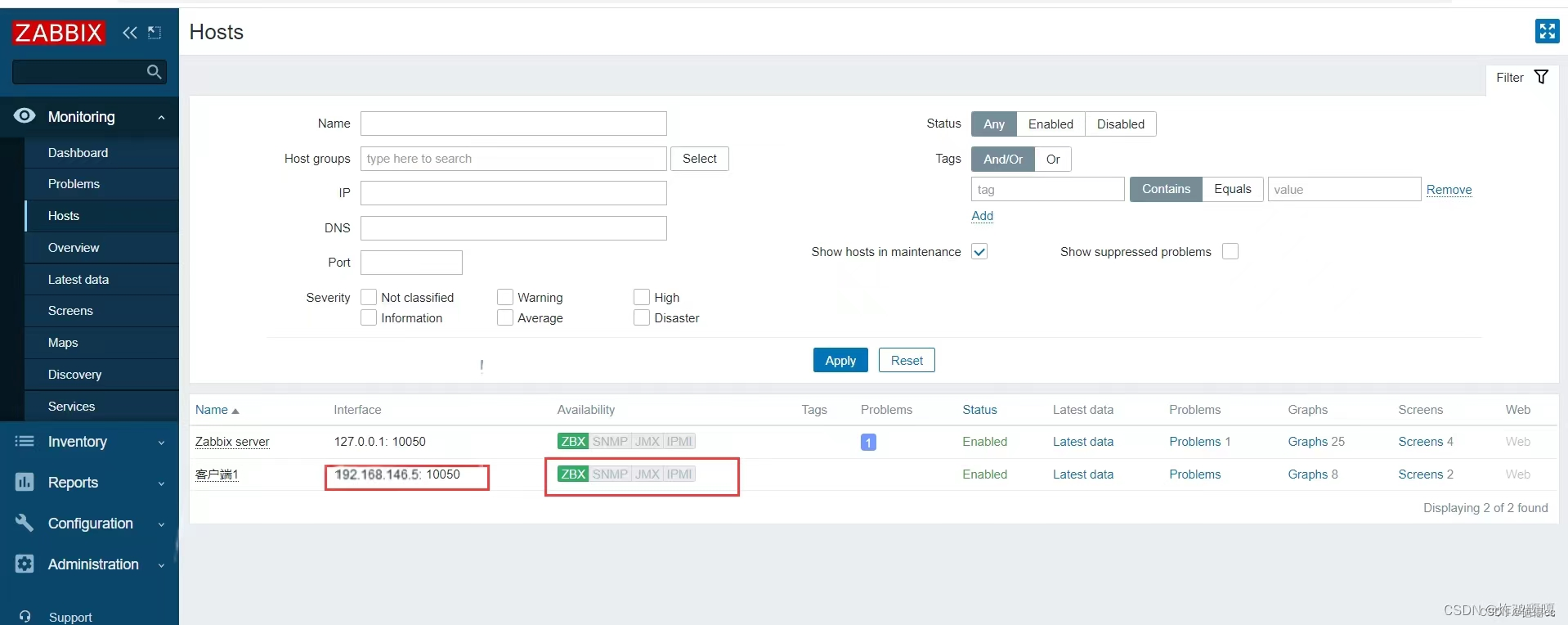1568x625 pixels.
Task: Click the Add tag link
Action: click(983, 216)
